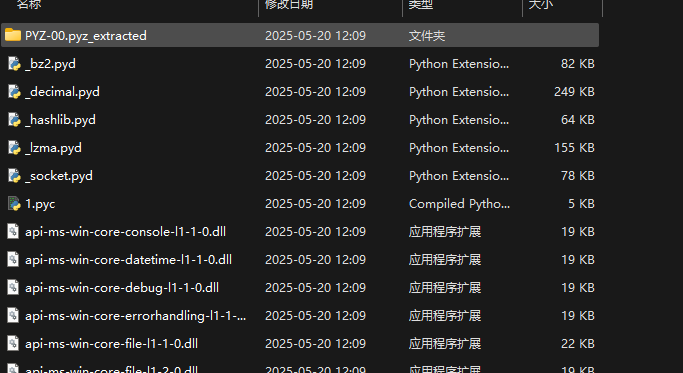This screenshot has width=683, height=373.
Task: Select the api-ms-win-core-console DLL icon
Action: click(x=13, y=231)
